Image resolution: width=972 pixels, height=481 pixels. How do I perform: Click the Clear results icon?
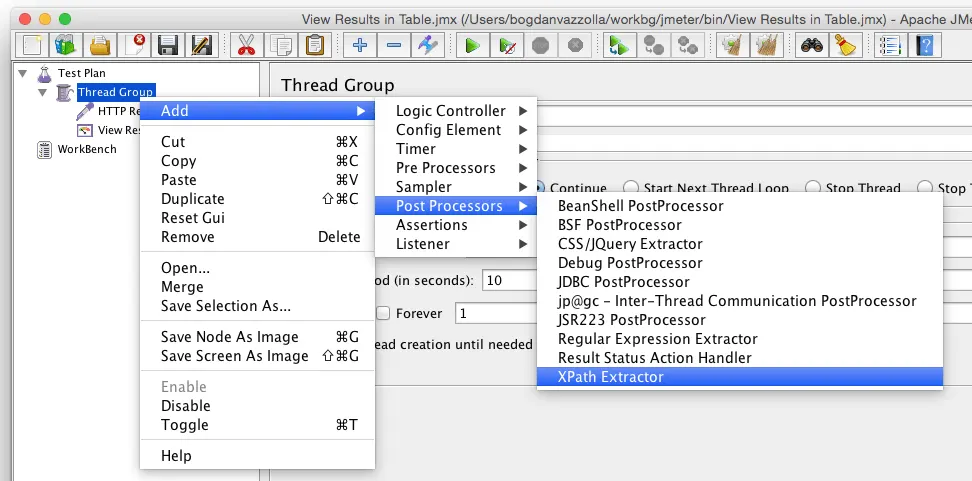733,45
